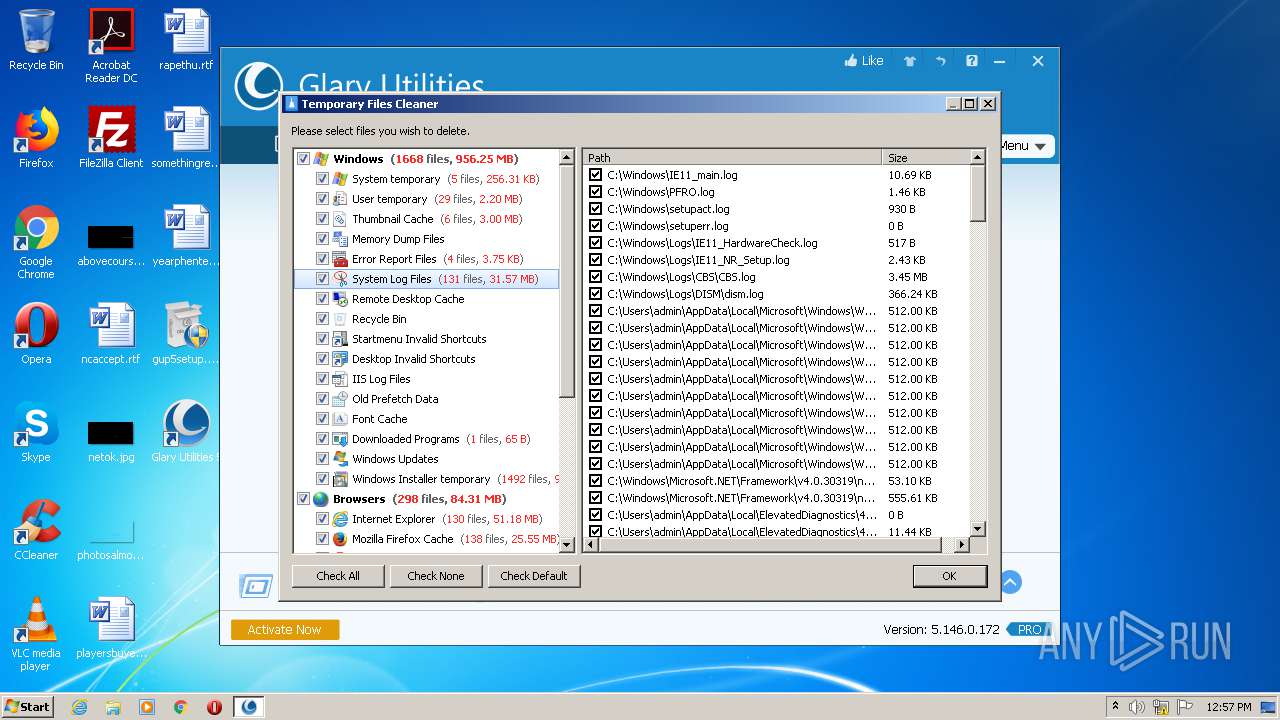
Task: Click the Activate Now button
Action: pyautogui.click(x=285, y=630)
